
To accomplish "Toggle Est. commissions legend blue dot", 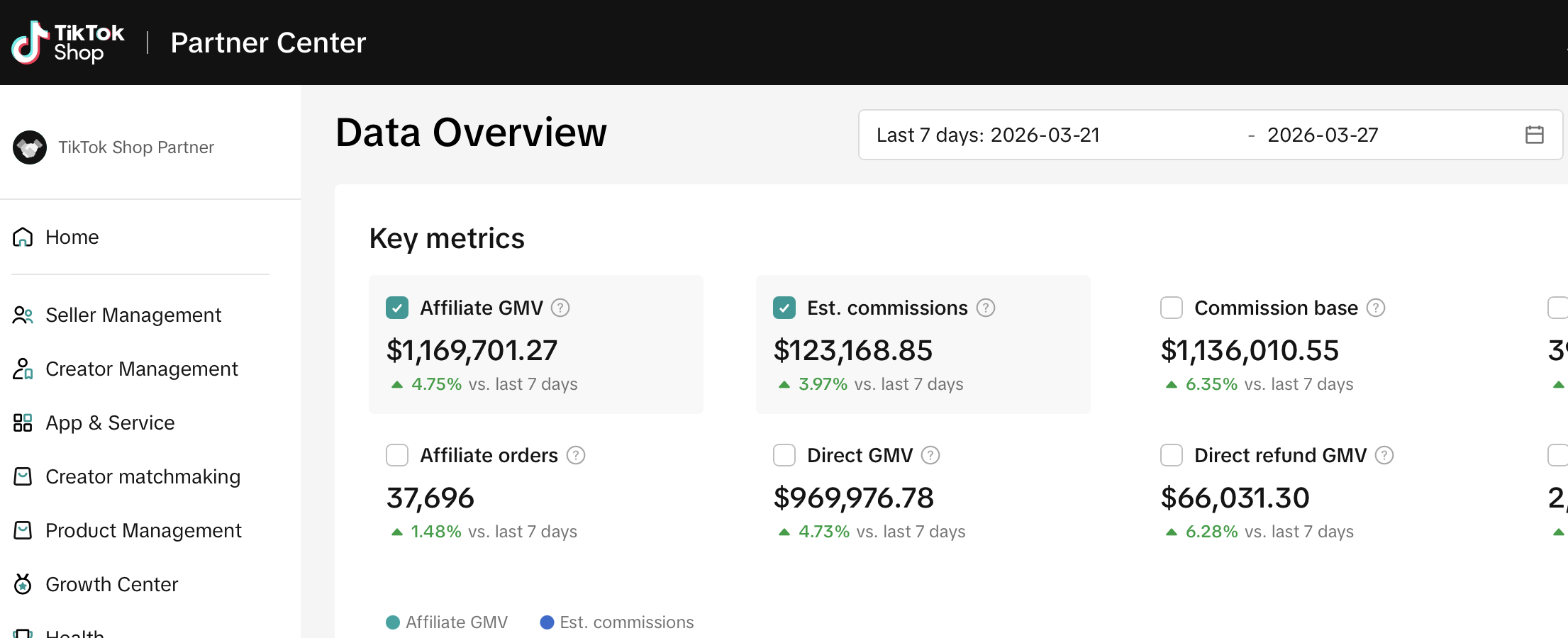I will 547,622.
